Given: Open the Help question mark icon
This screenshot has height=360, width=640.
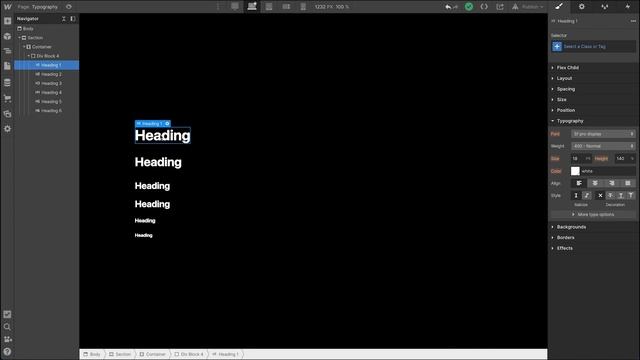Looking at the screenshot, I should pyautogui.click(x=7, y=351).
